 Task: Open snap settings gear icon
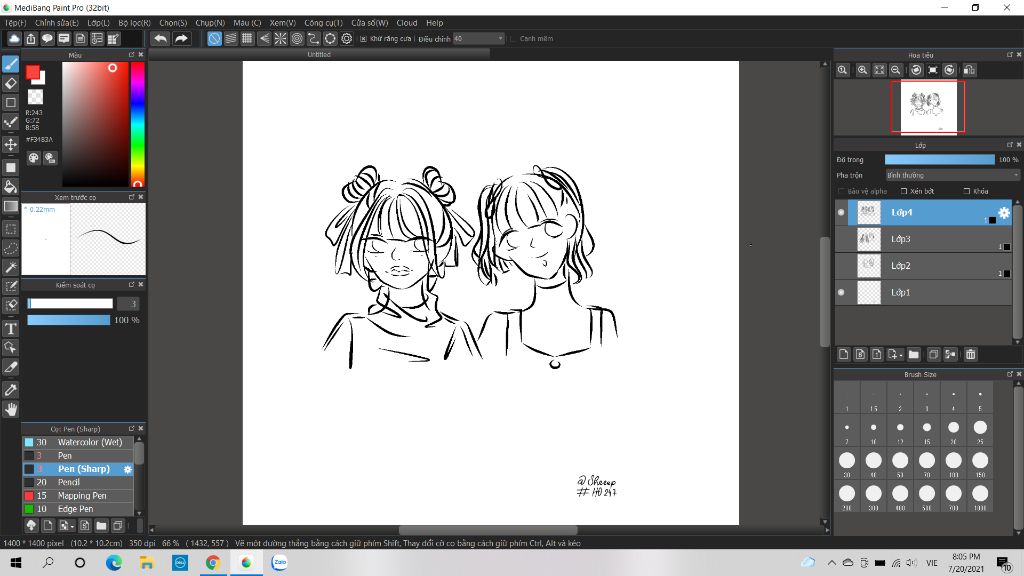coord(347,39)
